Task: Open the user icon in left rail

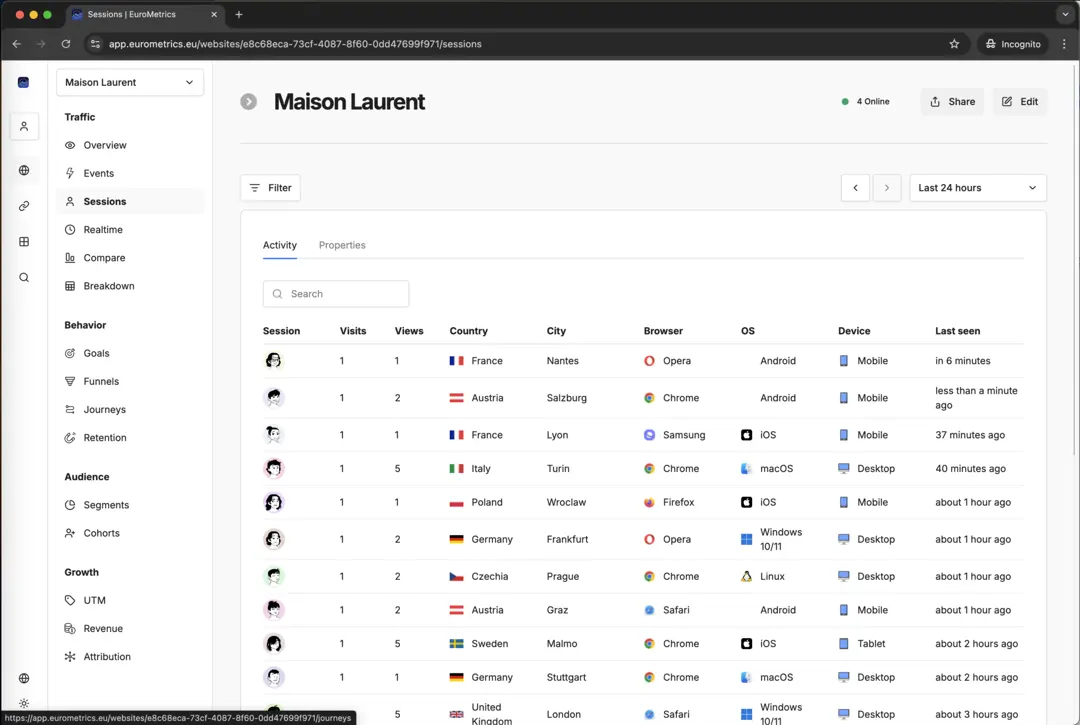Action: point(24,127)
